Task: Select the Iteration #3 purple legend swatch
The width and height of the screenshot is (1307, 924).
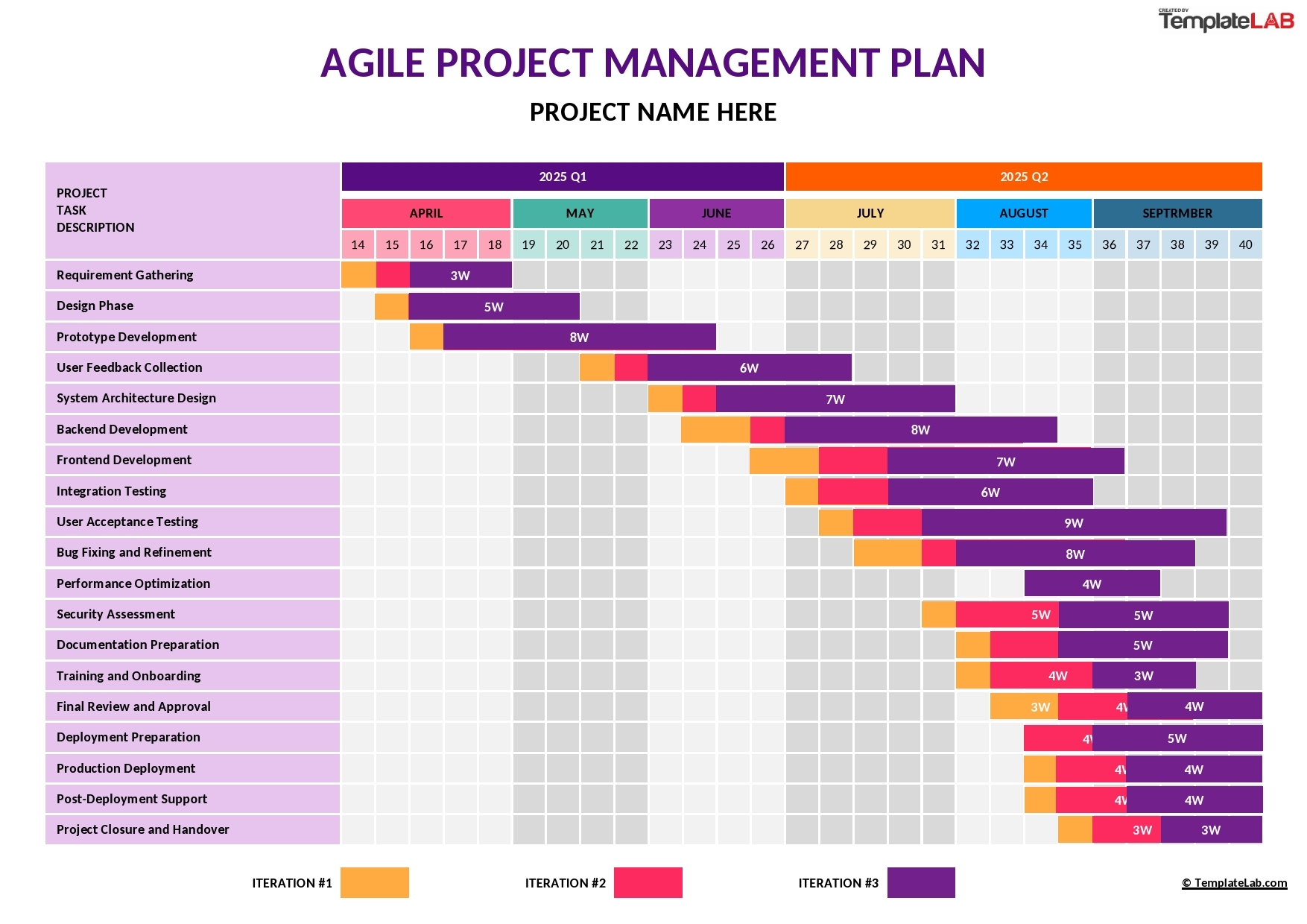Action: [x=920, y=882]
